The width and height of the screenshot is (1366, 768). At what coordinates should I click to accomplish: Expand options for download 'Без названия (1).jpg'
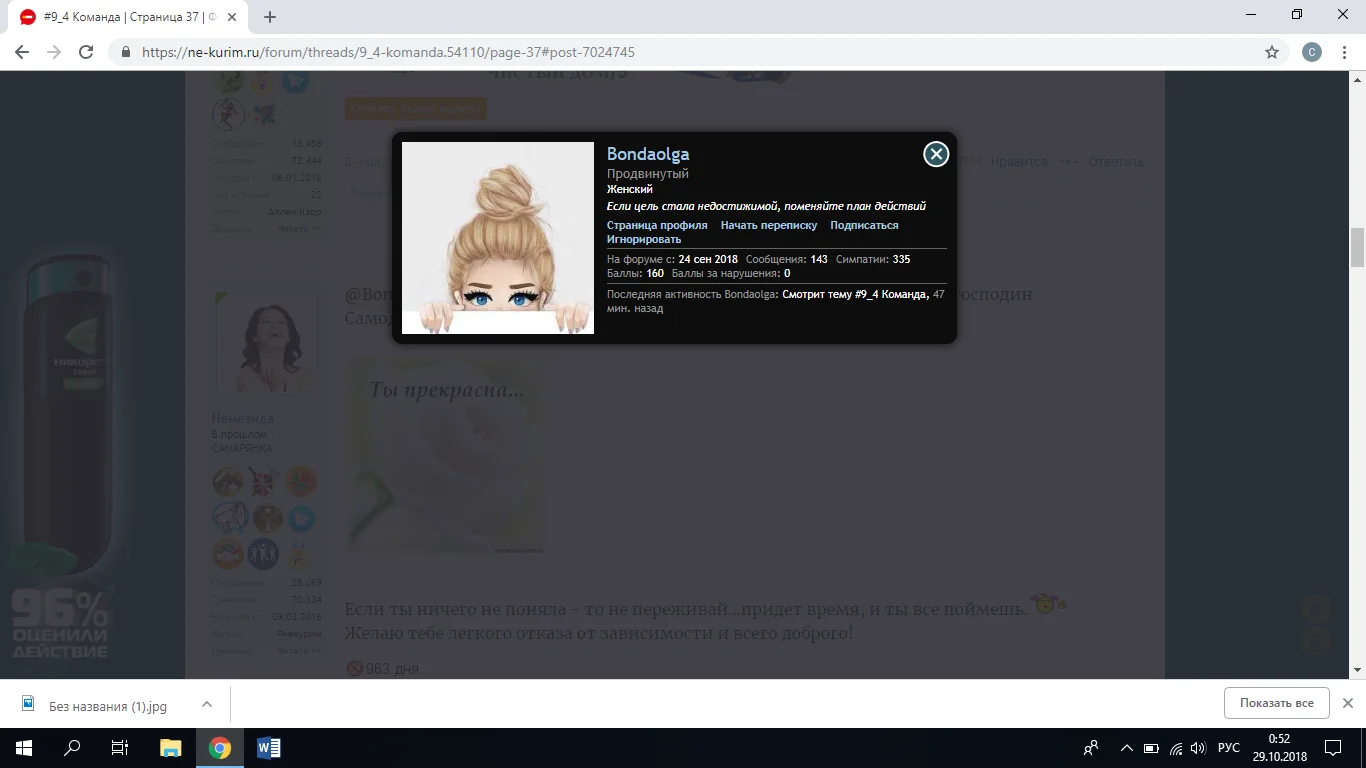pyautogui.click(x=207, y=703)
